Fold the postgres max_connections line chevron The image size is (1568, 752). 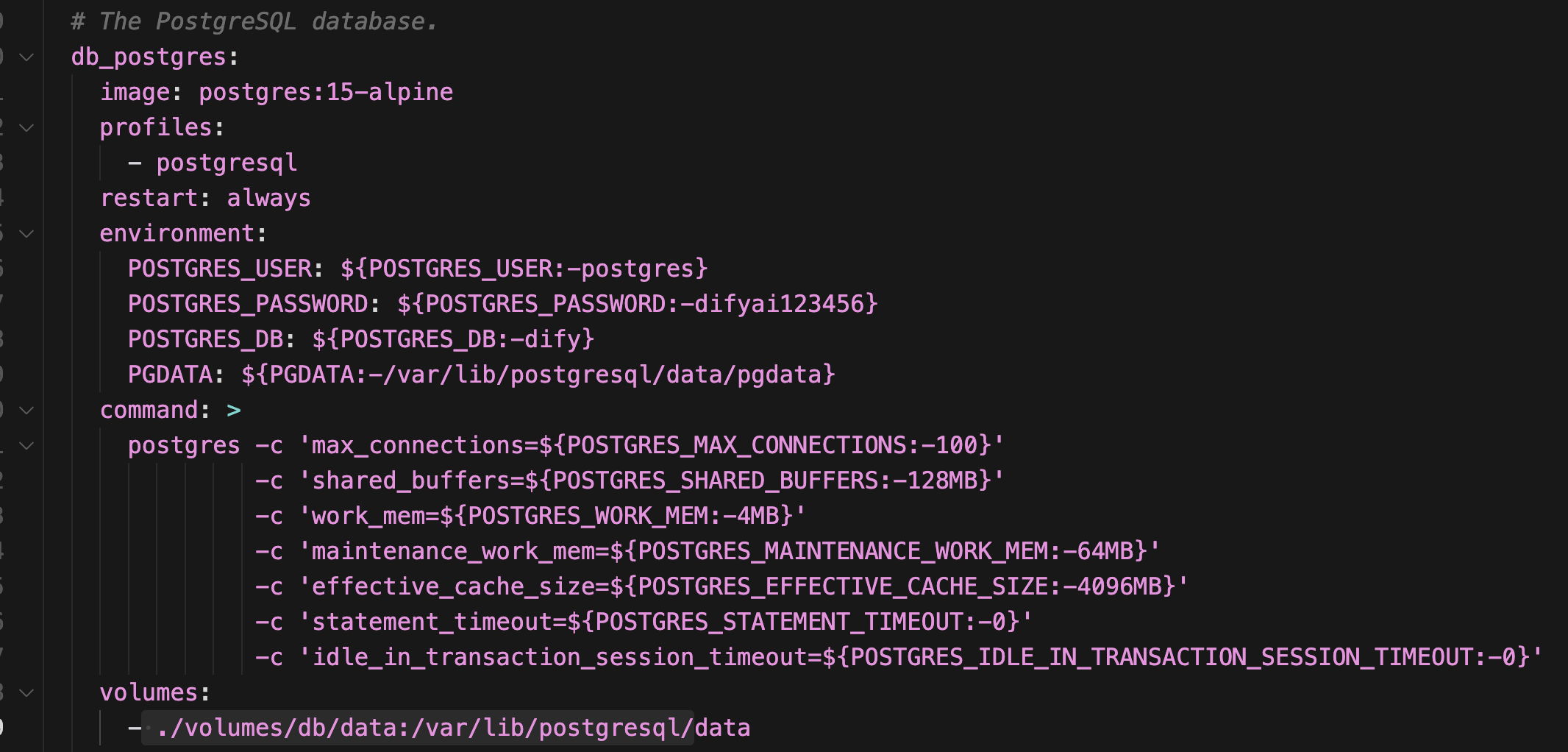pyautogui.click(x=26, y=446)
